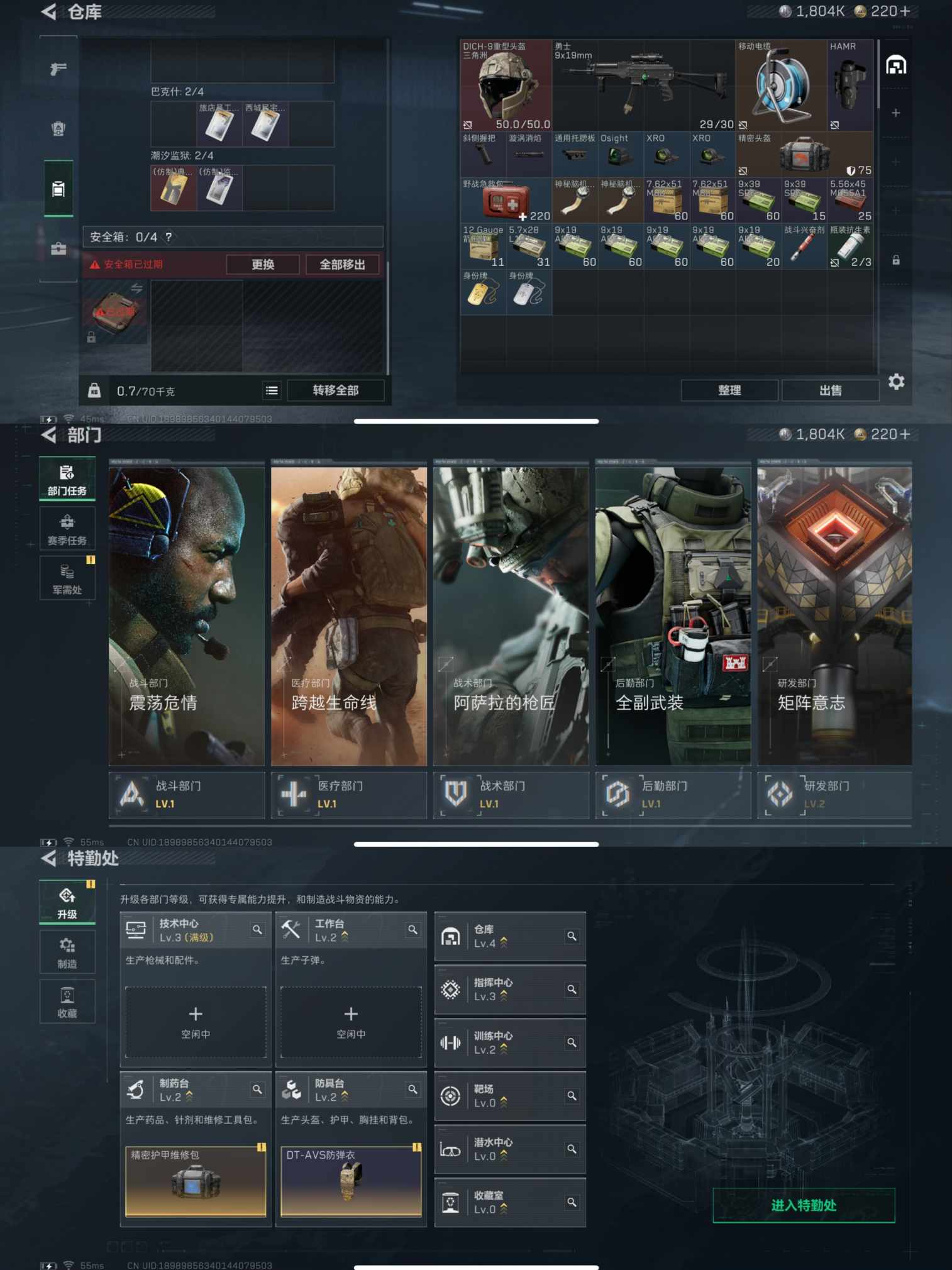Open settings gear beside the 出售 button
The width and height of the screenshot is (952, 1270).
896,382
